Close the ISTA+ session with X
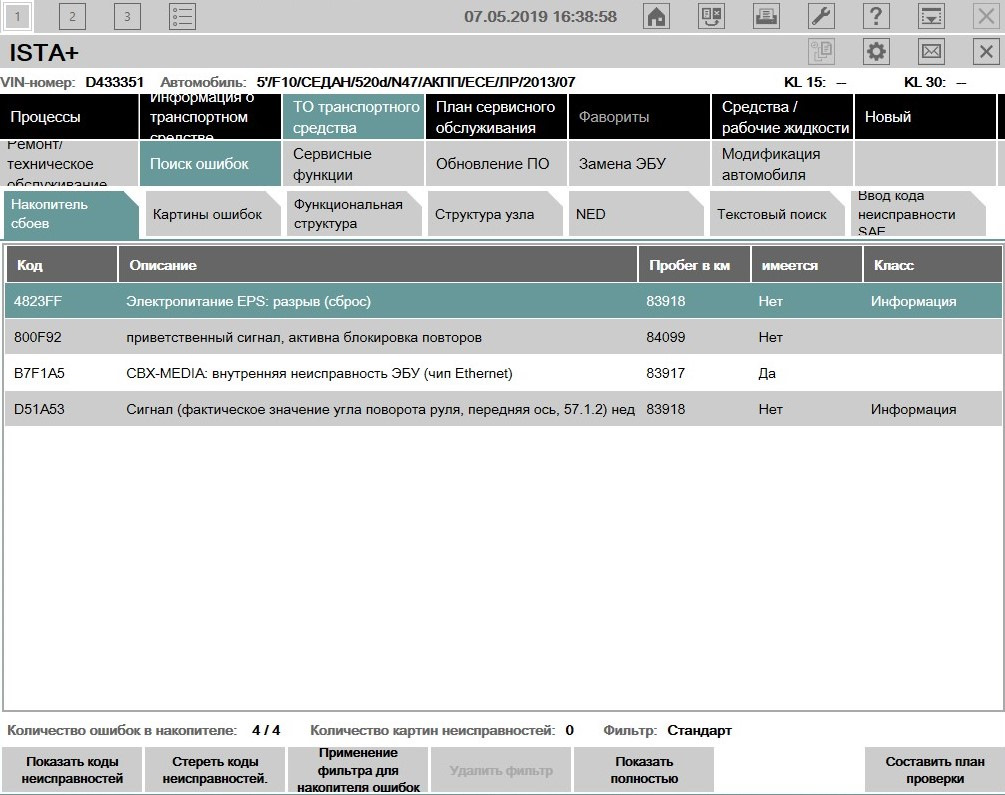The width and height of the screenshot is (1005, 795). click(986, 51)
